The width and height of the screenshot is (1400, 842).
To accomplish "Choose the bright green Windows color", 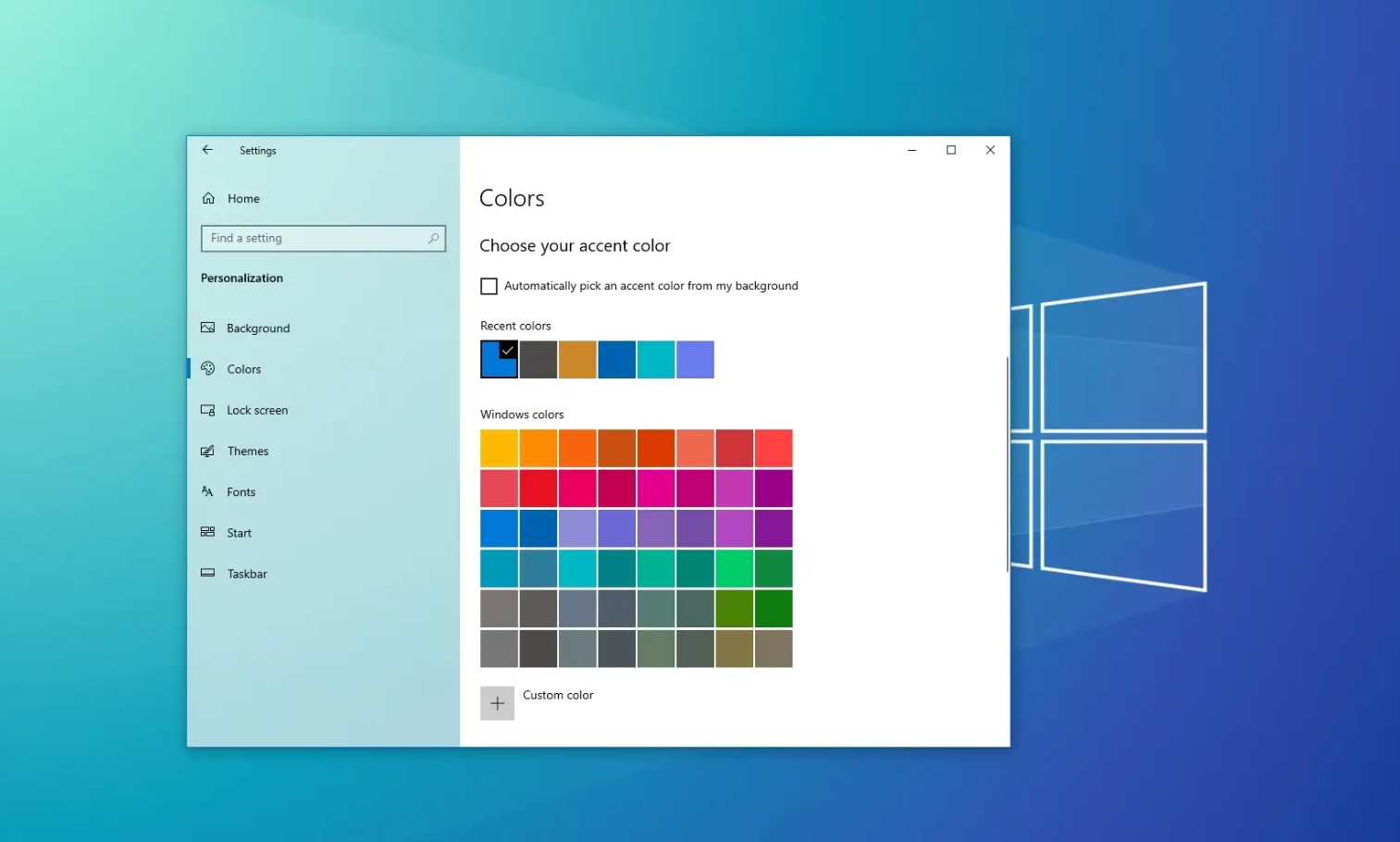I will click(735, 568).
